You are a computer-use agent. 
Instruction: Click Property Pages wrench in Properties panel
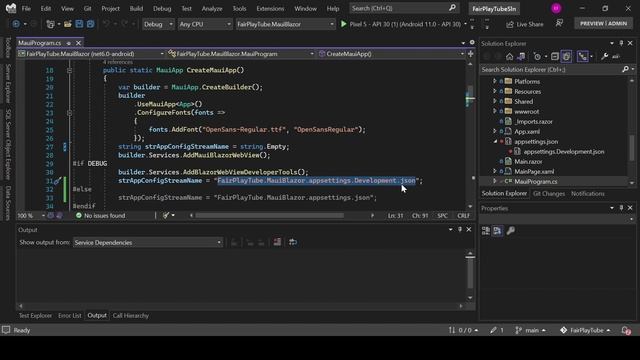[x=510, y=231]
